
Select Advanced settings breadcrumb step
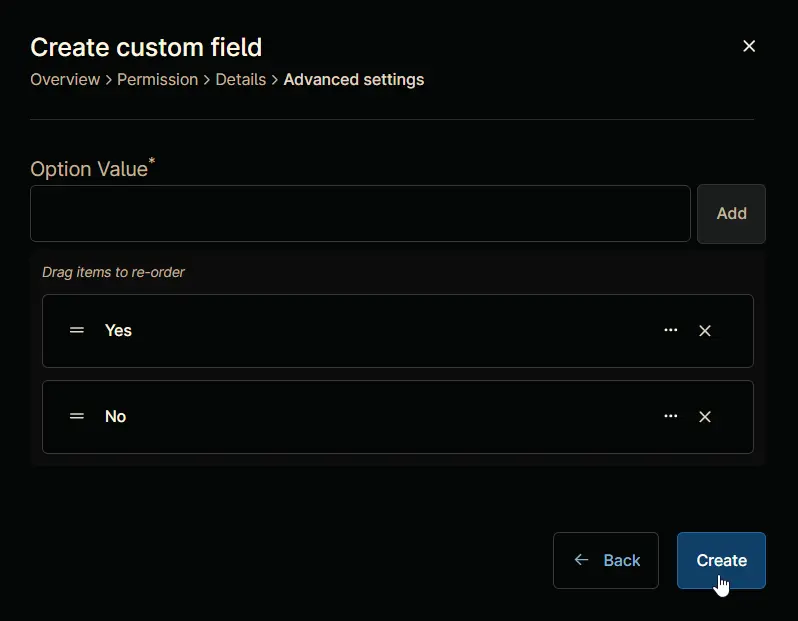(354, 80)
